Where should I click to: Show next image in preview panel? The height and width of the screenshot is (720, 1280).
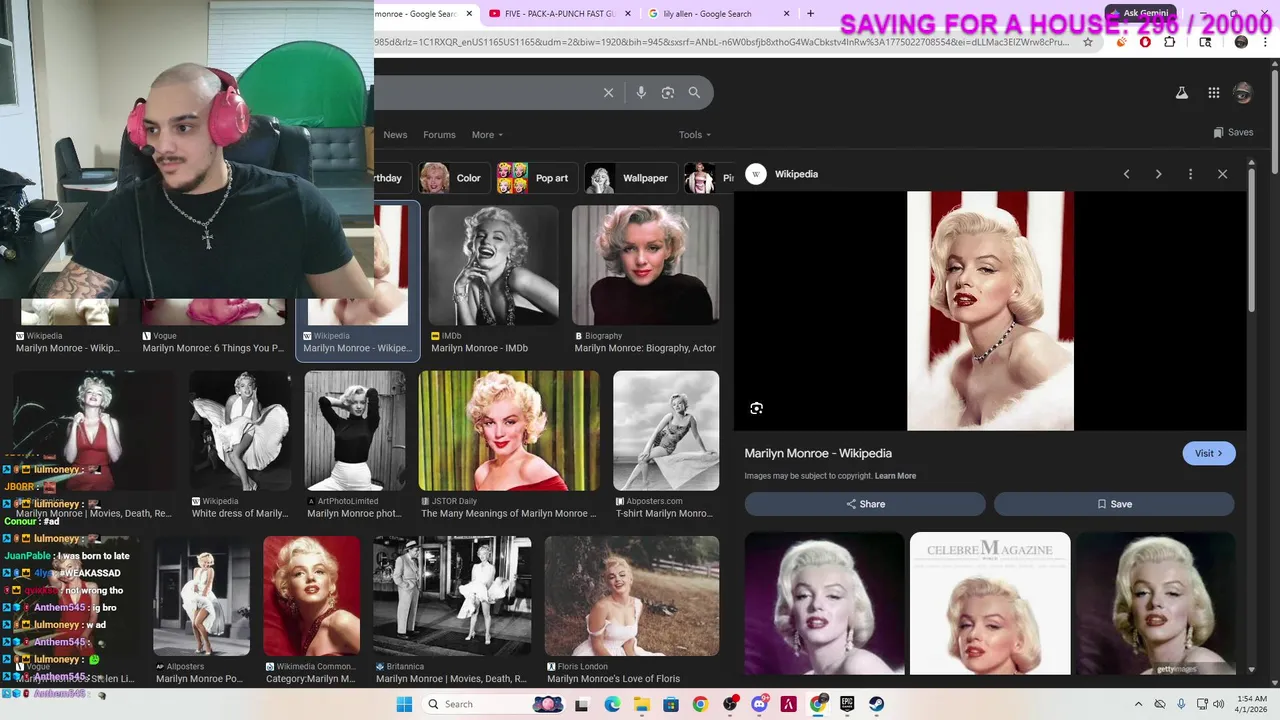point(1158,174)
